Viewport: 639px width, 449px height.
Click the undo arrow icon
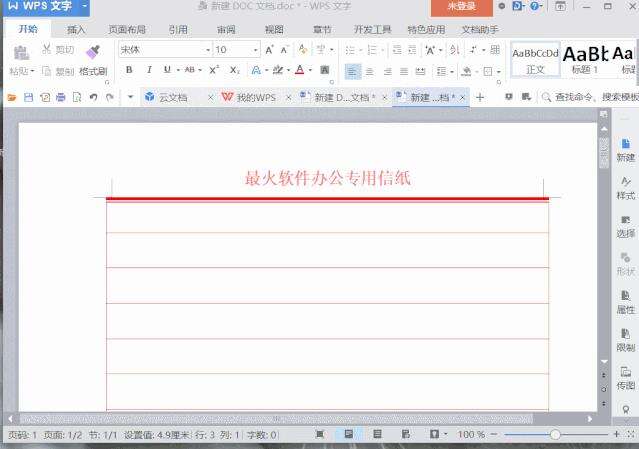tap(93, 97)
